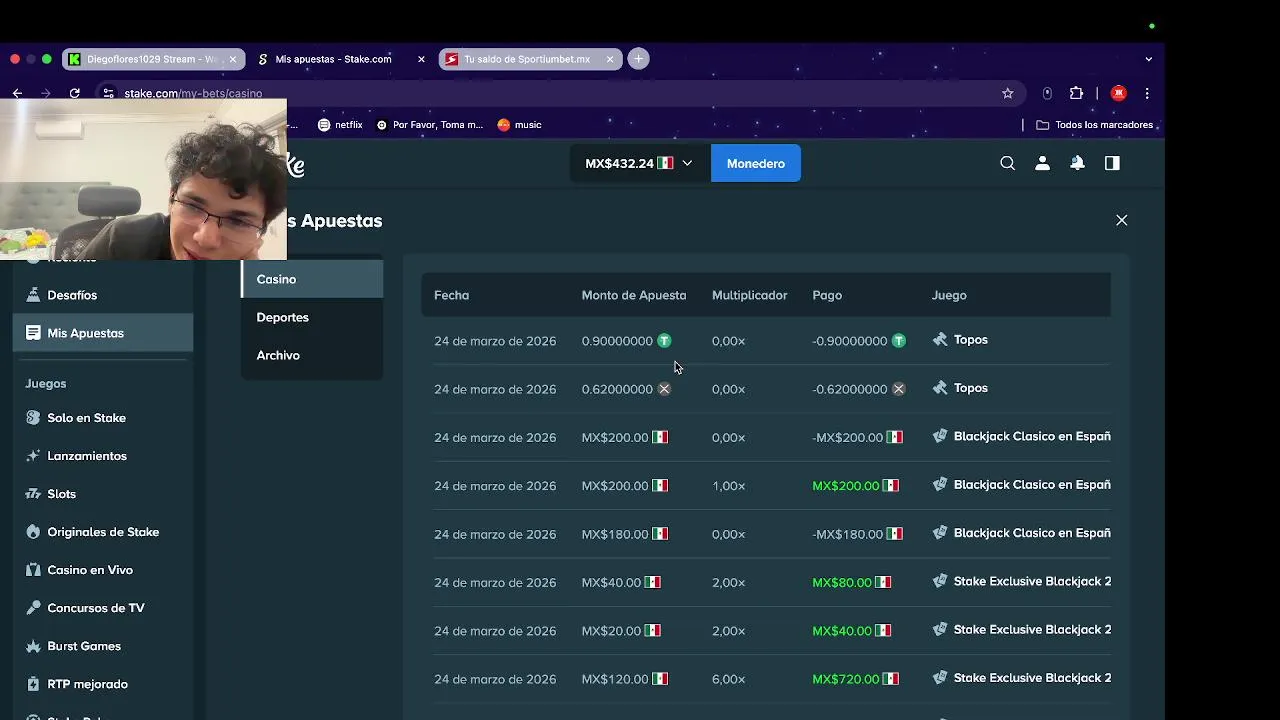Click the Pago column header
Viewport: 1280px width, 720px height.
[x=827, y=295]
